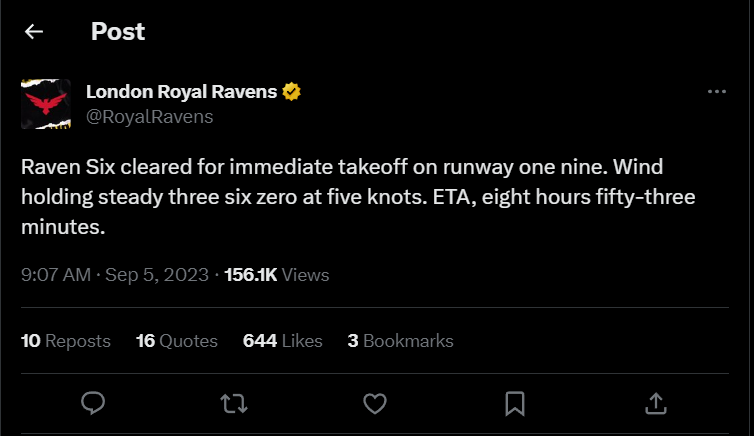This screenshot has width=754, height=436.
Task: Click the Post page heading
Action: tap(118, 32)
